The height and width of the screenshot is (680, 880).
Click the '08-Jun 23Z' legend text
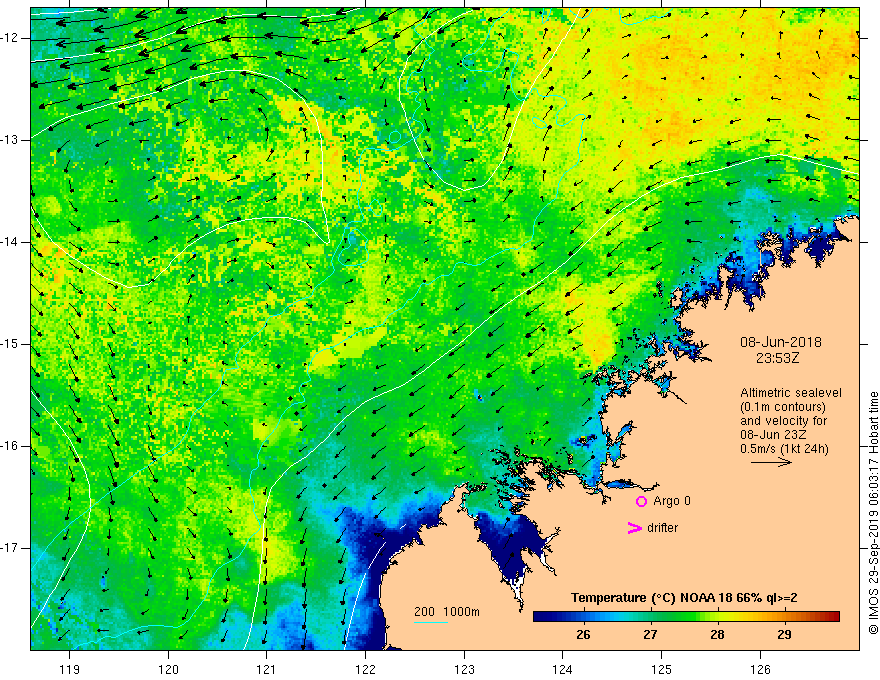[x=776, y=435]
